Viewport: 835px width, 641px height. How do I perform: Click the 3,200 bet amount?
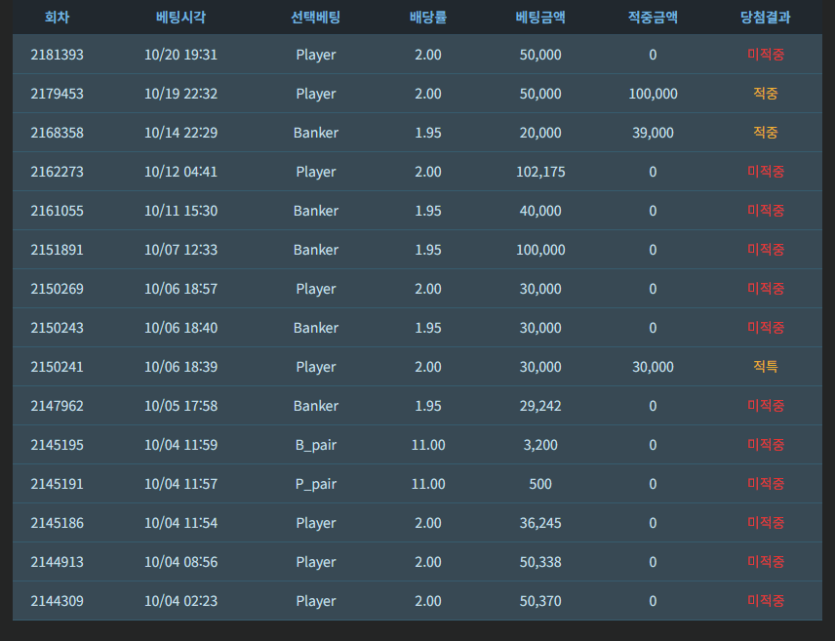pos(541,445)
